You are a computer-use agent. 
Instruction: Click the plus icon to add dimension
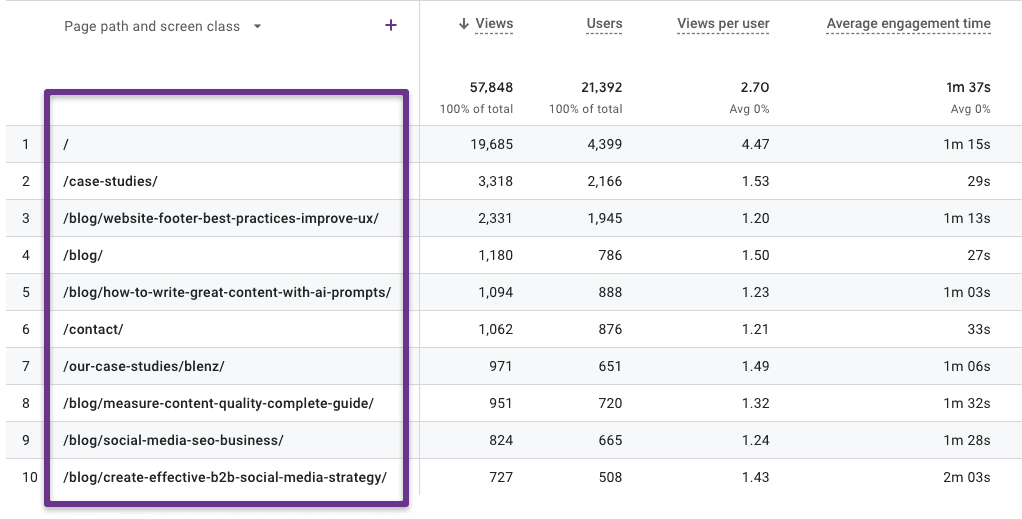[390, 26]
